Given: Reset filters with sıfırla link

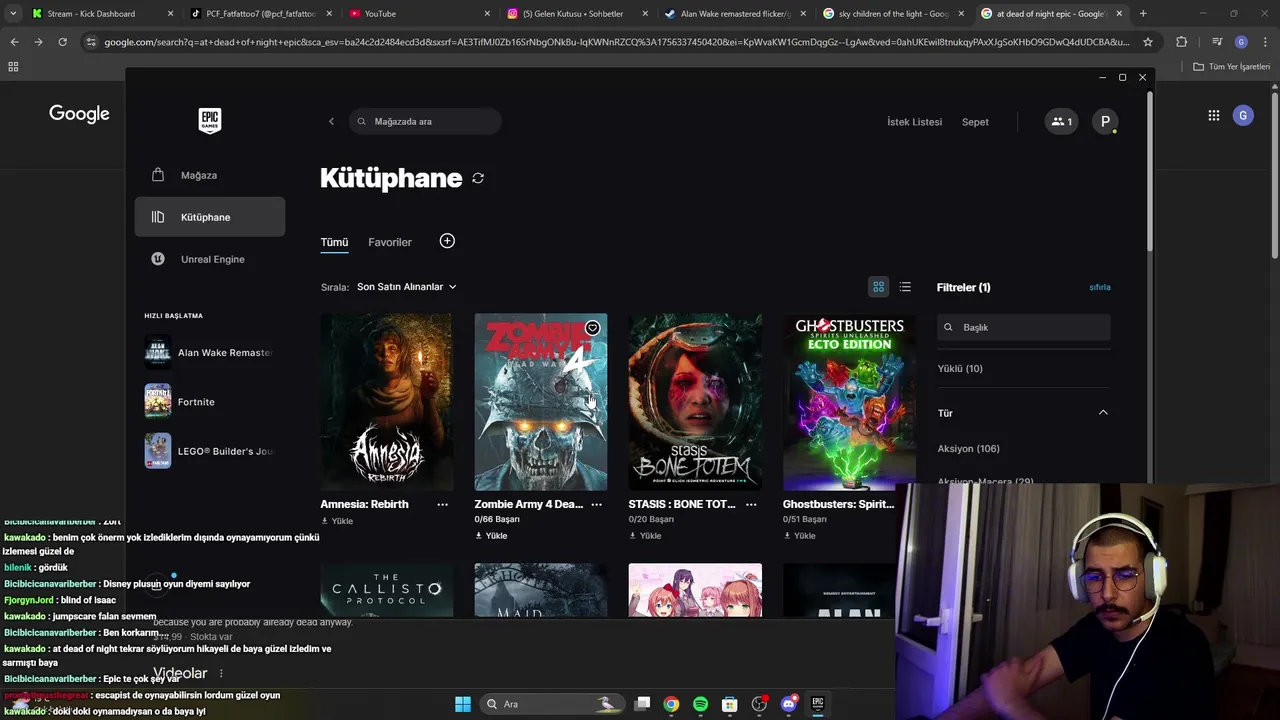Looking at the screenshot, I should click(1100, 287).
